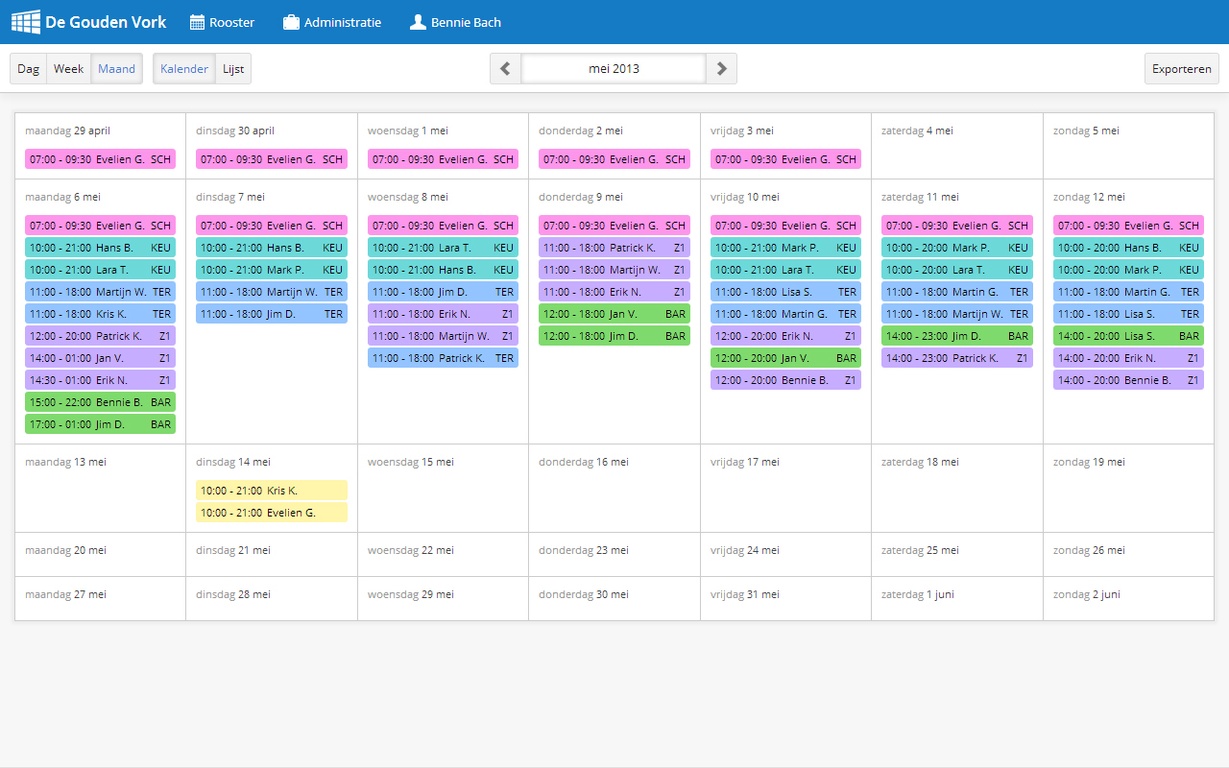The width and height of the screenshot is (1229, 768).
Task: Open Jim D. 14:00 - 23:00 BAR shift
Action: click(956, 336)
